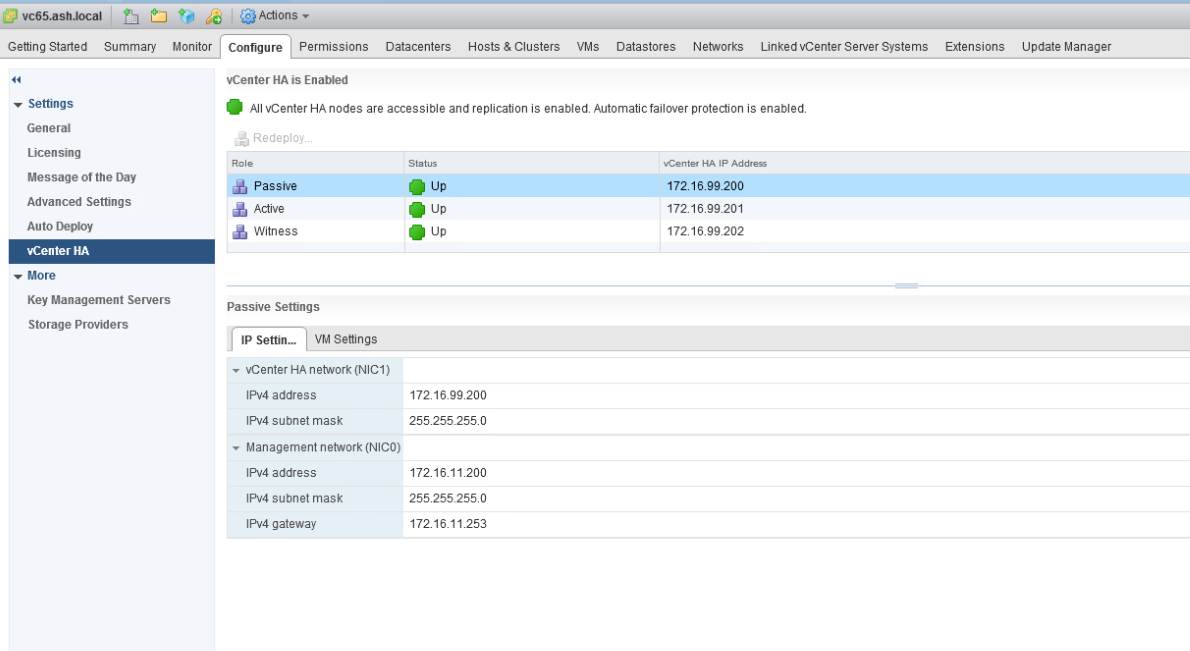Click the green Up status icon for Active
Image resolution: width=1190 pixels, height=651 pixels.
point(417,209)
